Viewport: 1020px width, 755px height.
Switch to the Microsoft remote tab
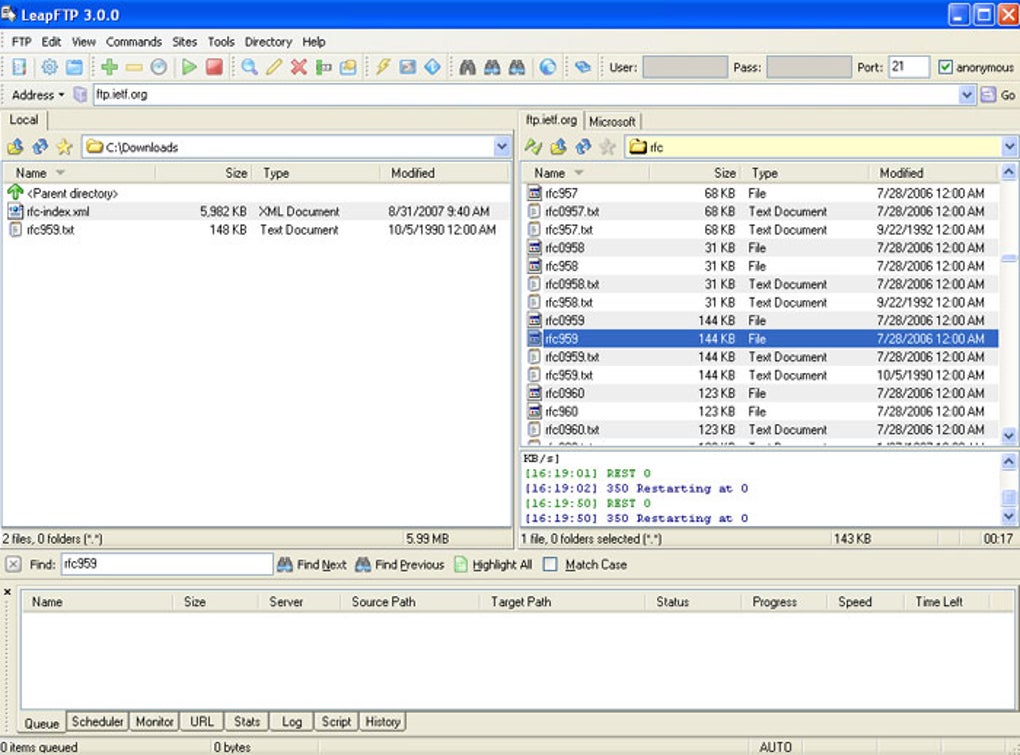pos(612,122)
